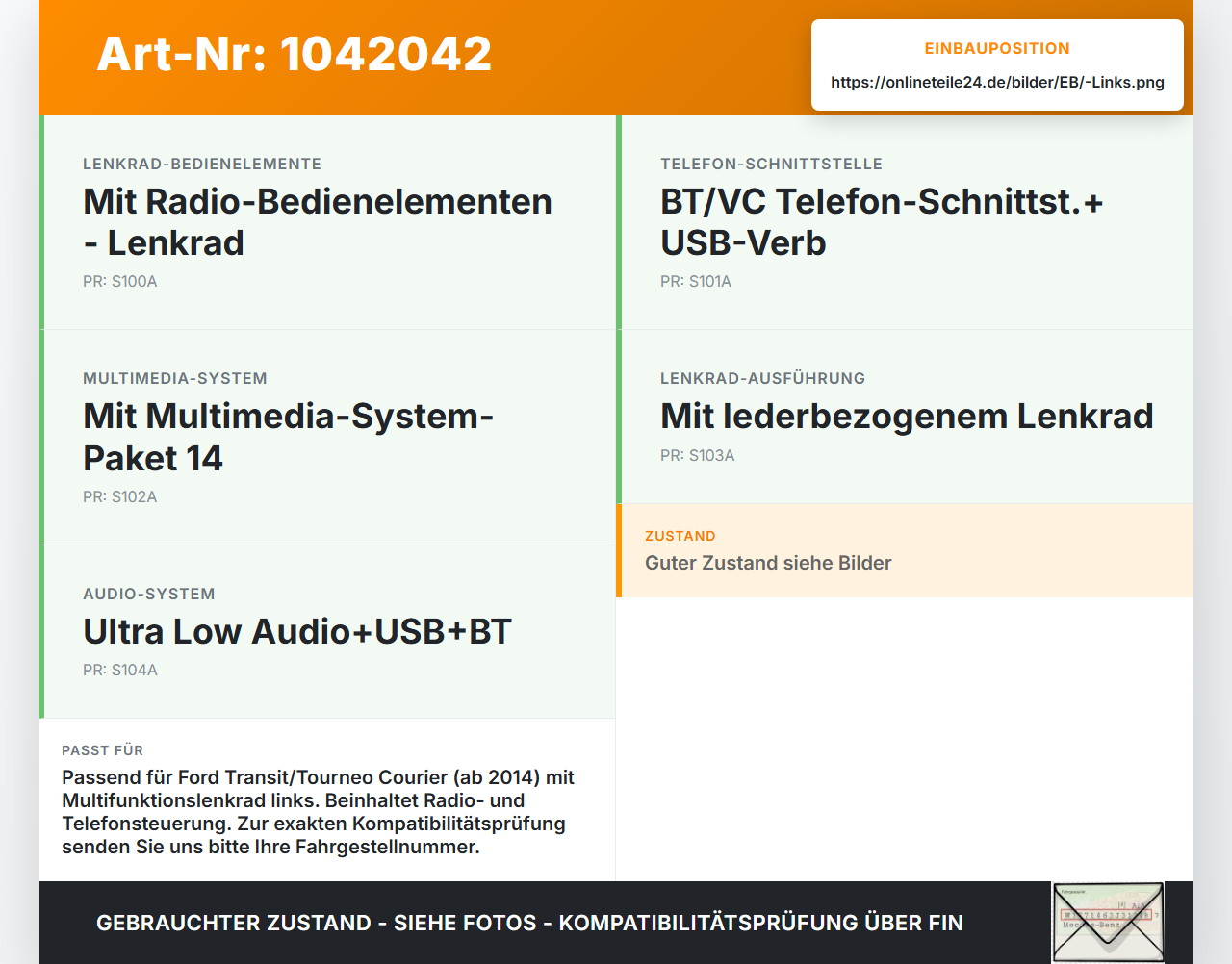Click the Gebrauchter Zustand footer banner text
This screenshot has width=1232, height=964.
(x=529, y=923)
